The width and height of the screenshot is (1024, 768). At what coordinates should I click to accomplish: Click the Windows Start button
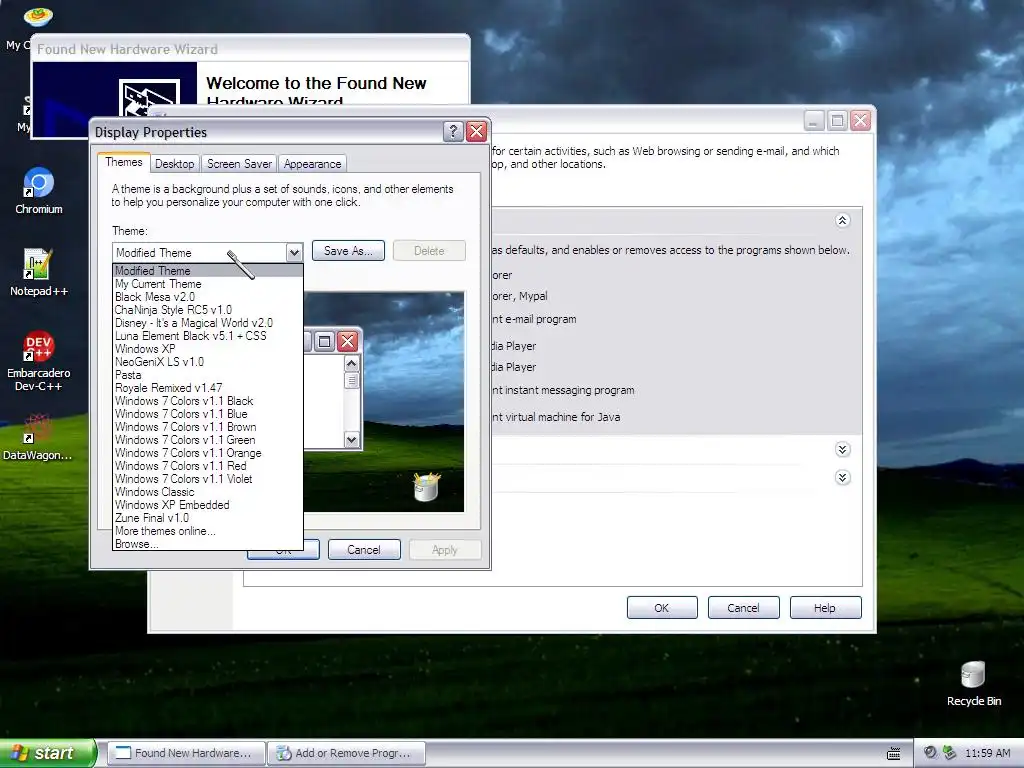pyautogui.click(x=48, y=753)
